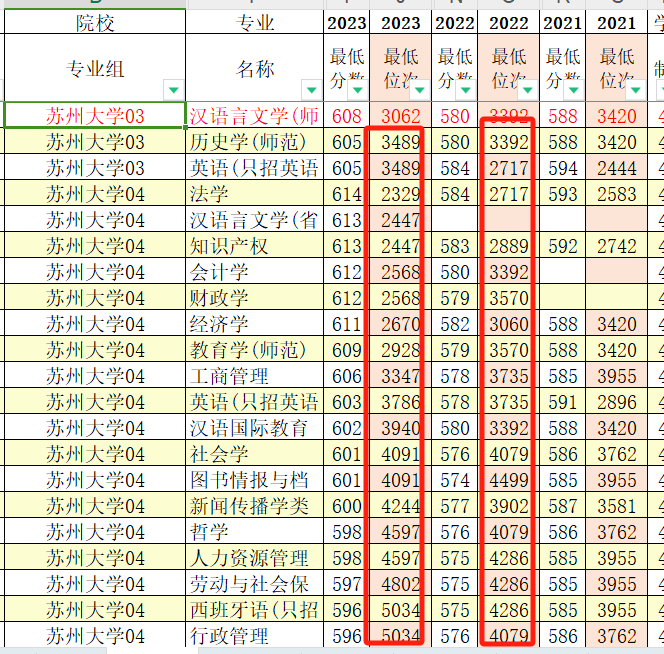Open 2022 最低分数 filter dropdown

click(x=466, y=89)
